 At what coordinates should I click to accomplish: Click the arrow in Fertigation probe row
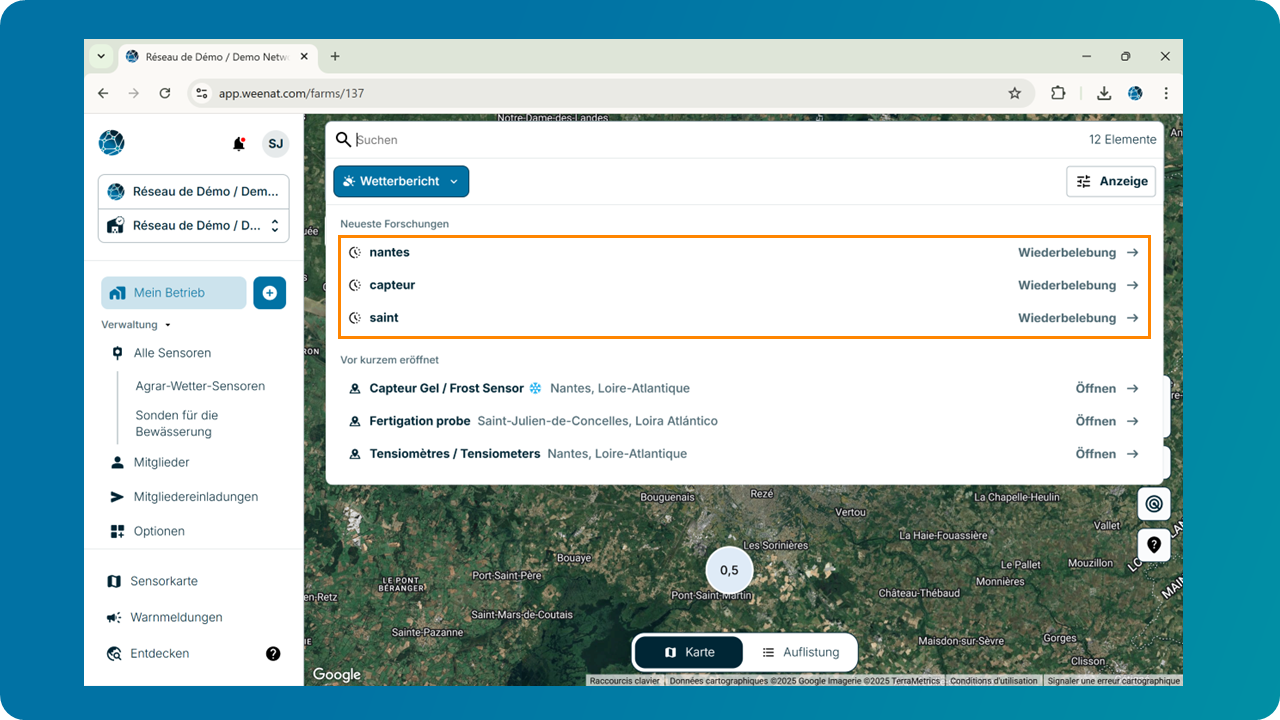(1132, 421)
